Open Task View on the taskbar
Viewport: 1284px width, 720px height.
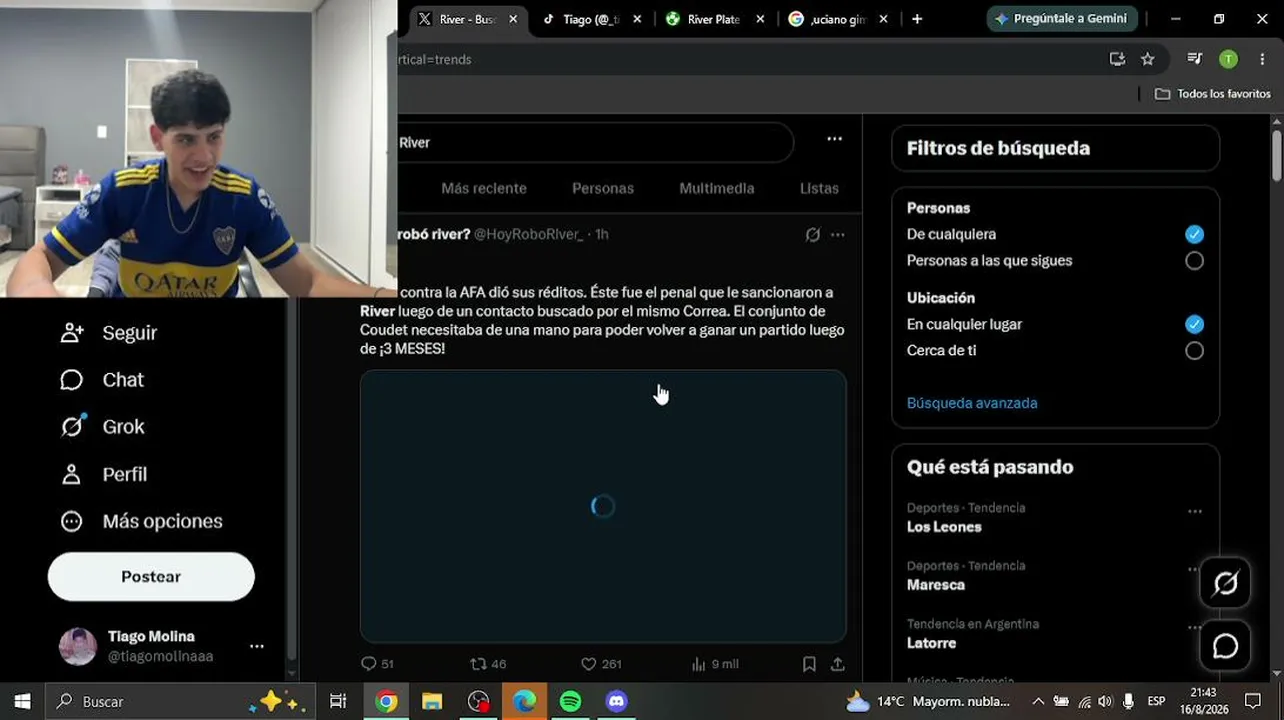[338, 702]
